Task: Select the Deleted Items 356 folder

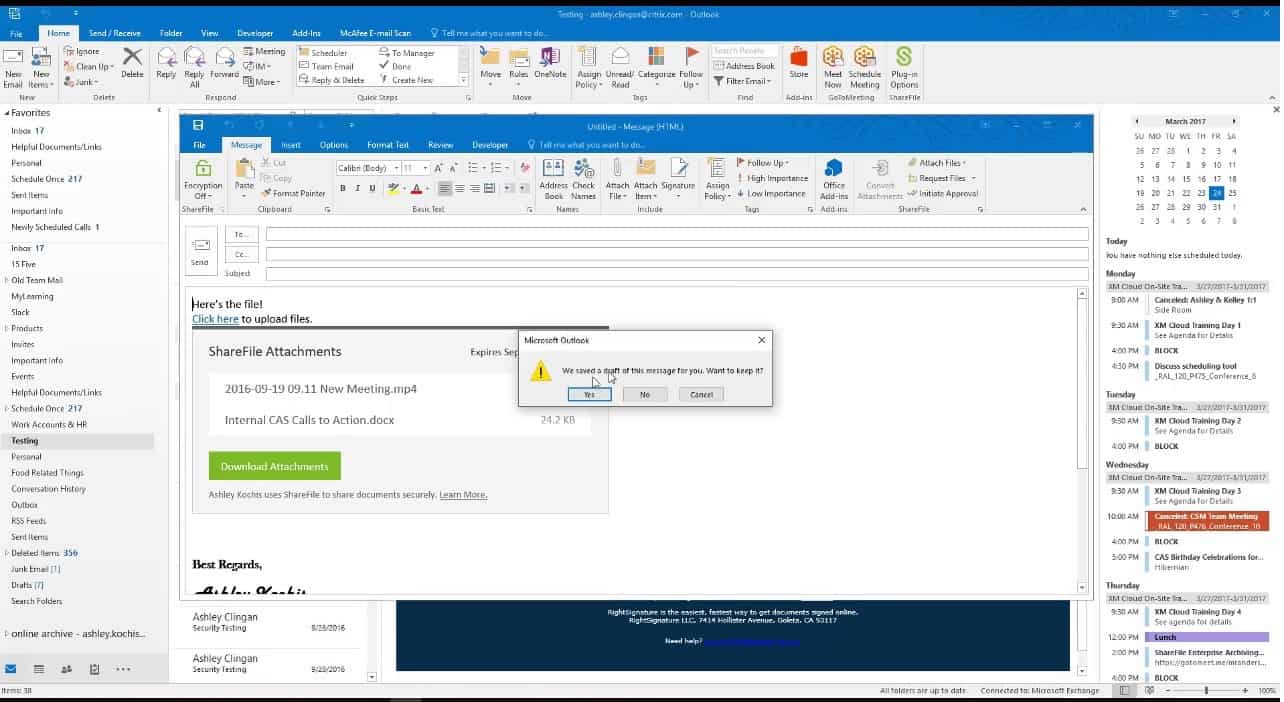Action: (x=44, y=553)
